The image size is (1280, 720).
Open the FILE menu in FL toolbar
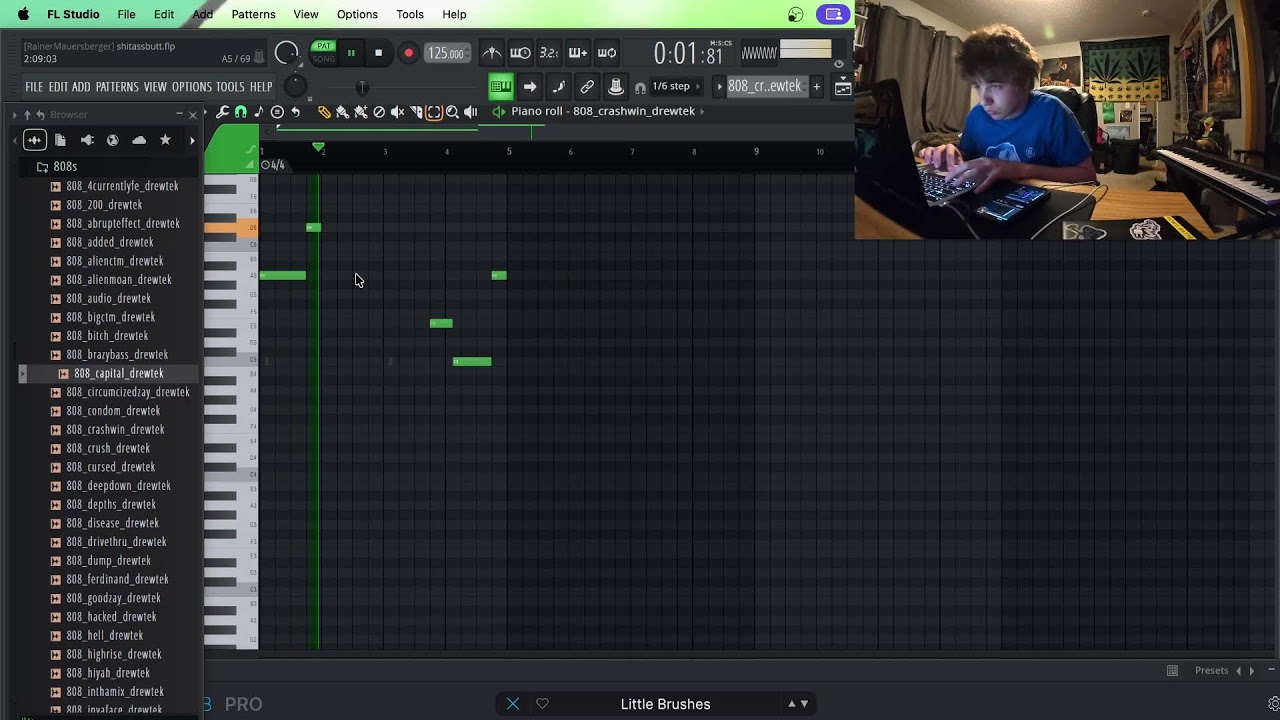coord(34,87)
